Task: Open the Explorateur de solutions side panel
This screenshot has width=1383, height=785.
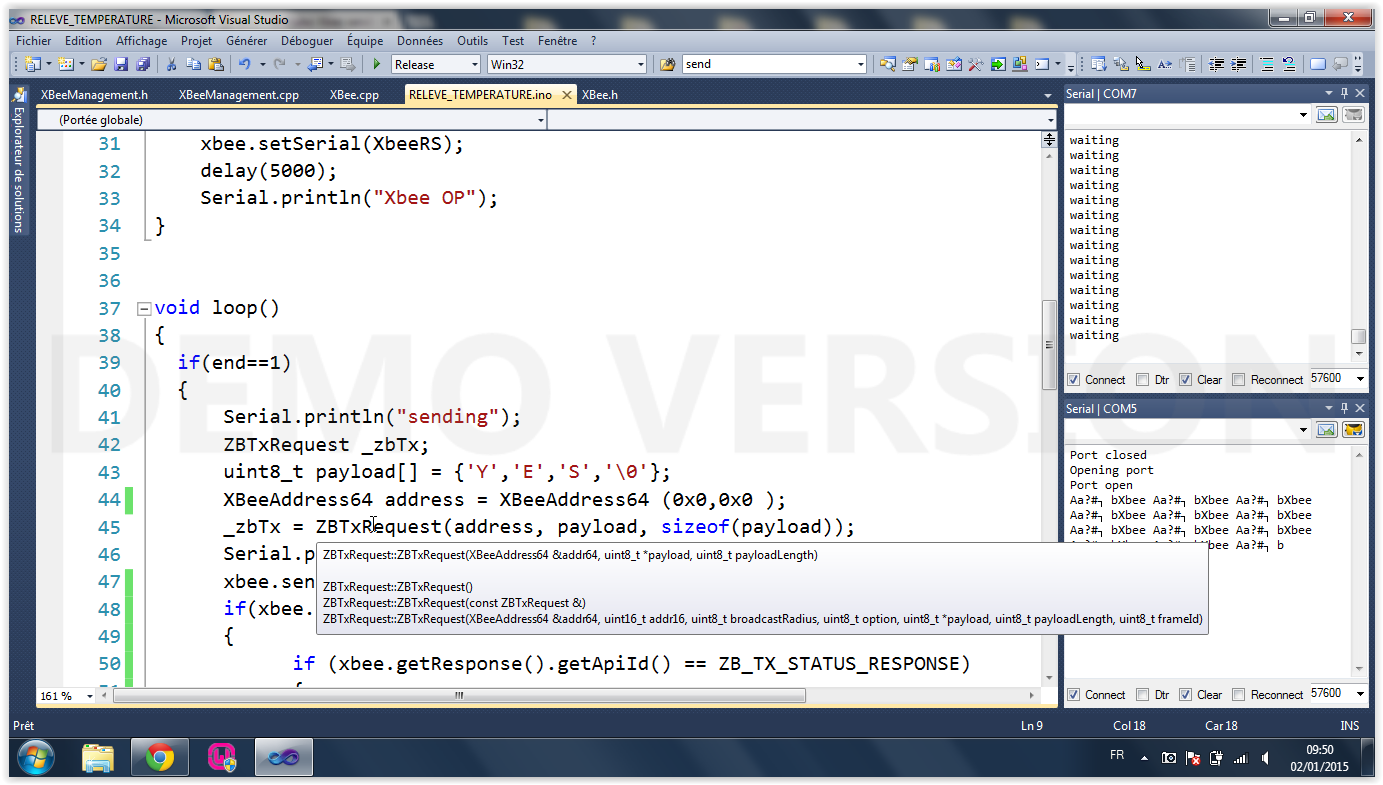Action: 18,160
